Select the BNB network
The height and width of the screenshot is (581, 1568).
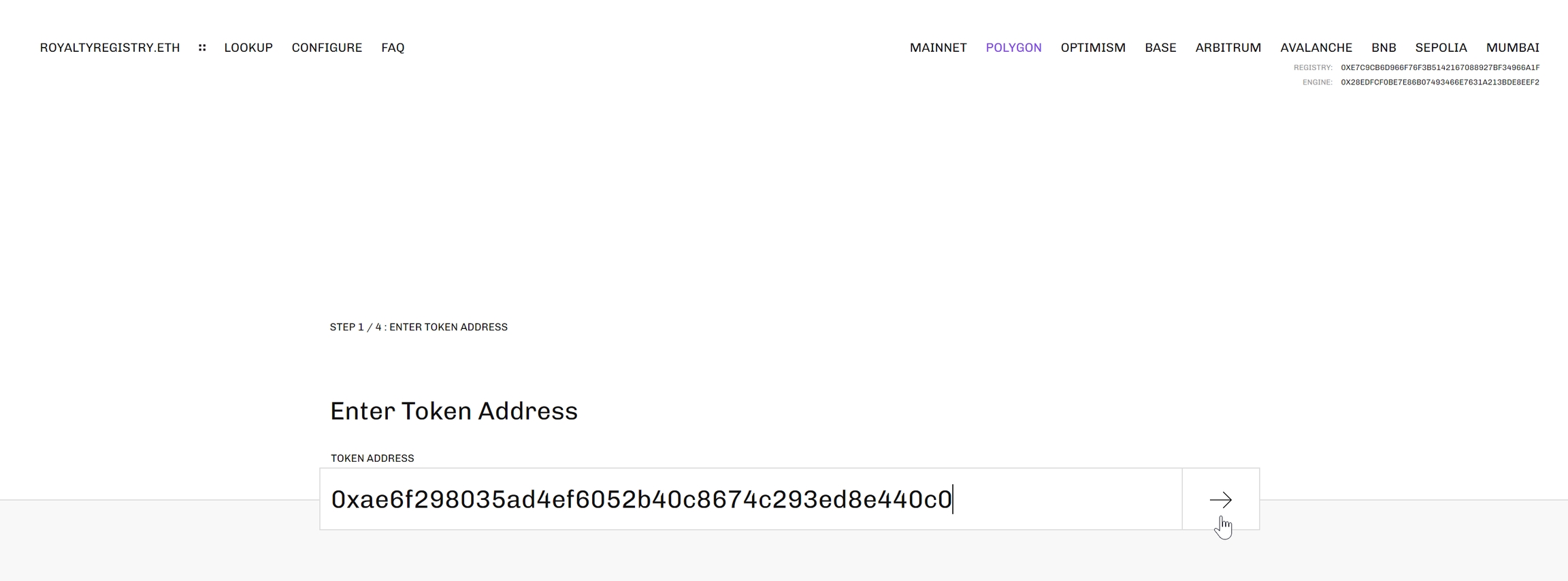pyautogui.click(x=1382, y=47)
